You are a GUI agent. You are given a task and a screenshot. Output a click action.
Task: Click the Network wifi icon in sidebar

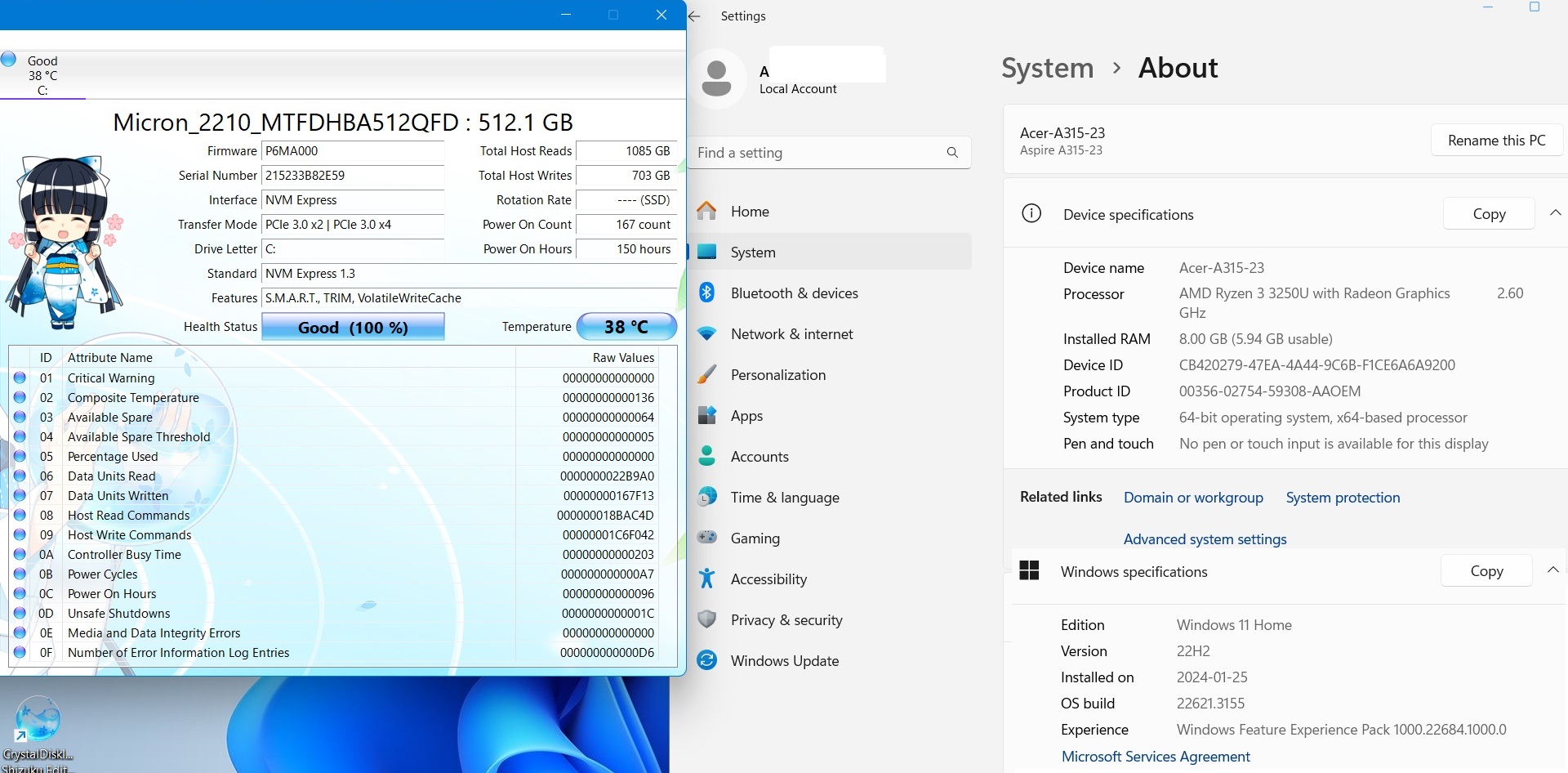(706, 334)
